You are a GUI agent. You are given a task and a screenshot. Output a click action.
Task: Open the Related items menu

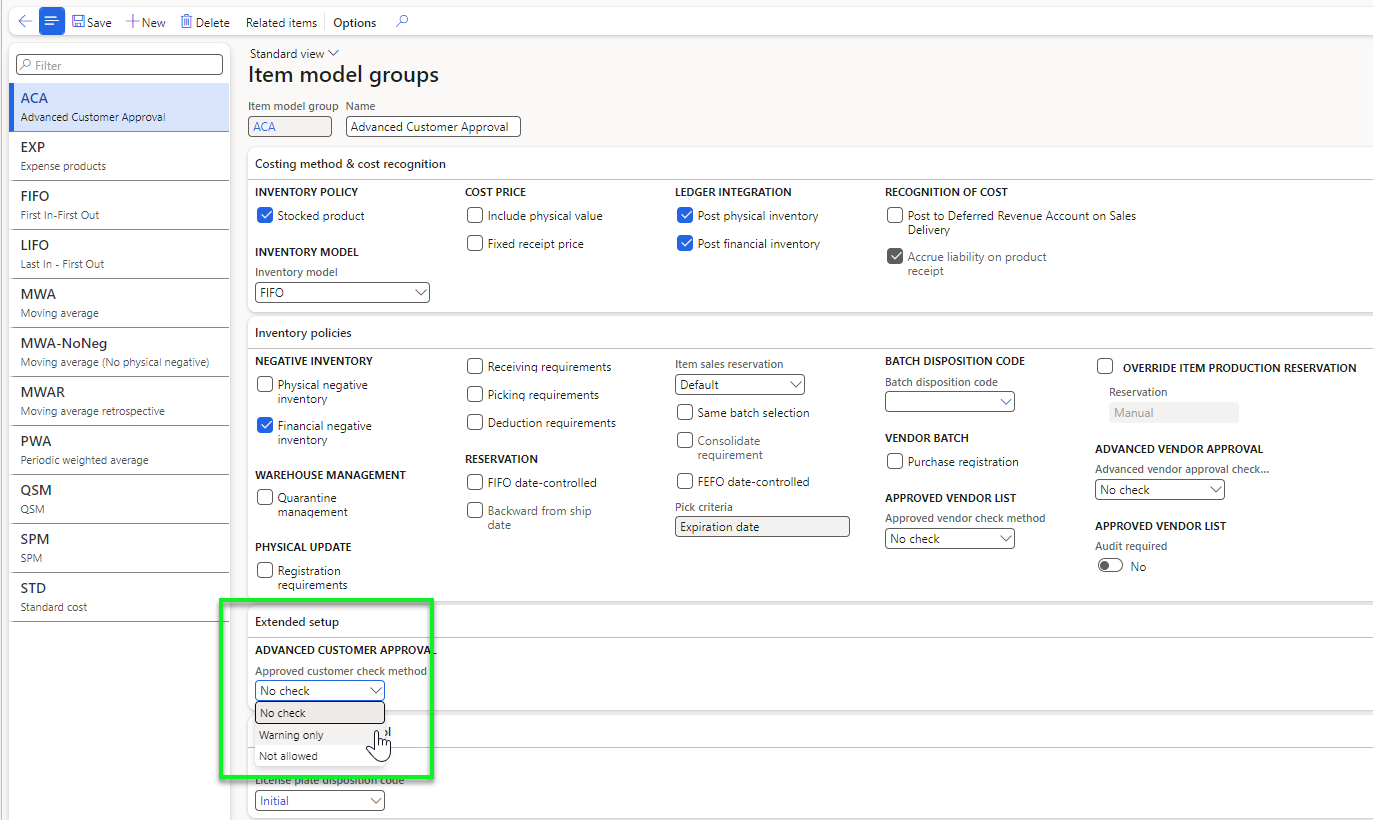coord(281,21)
